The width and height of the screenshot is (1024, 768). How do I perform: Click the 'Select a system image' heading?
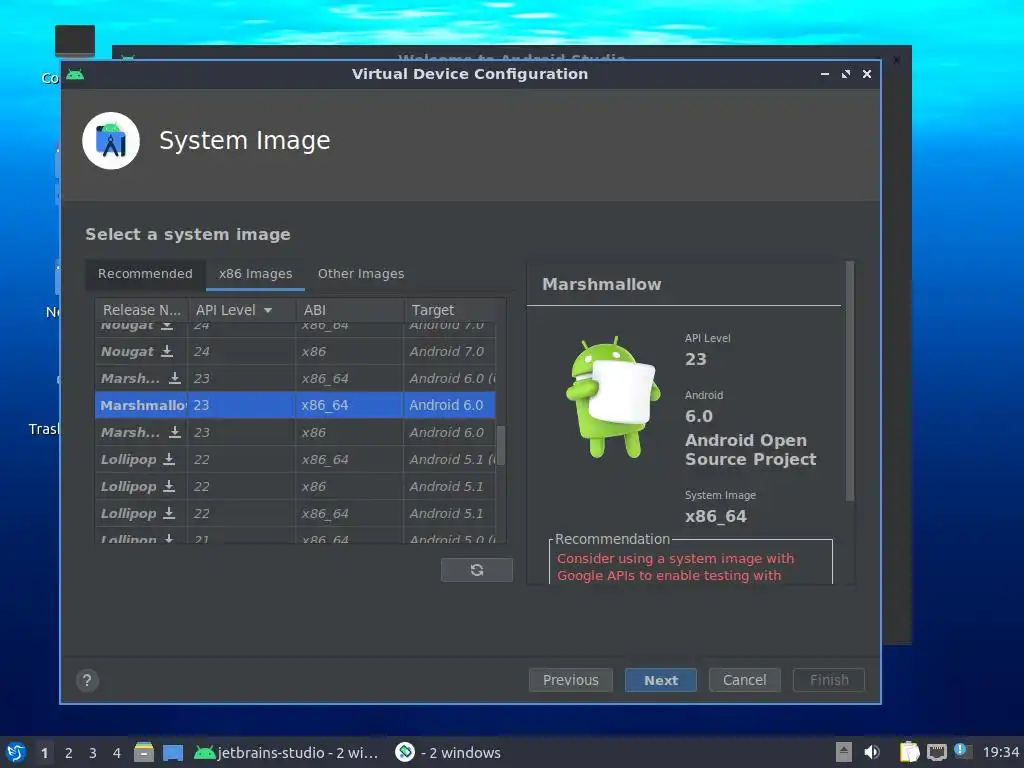coord(187,234)
